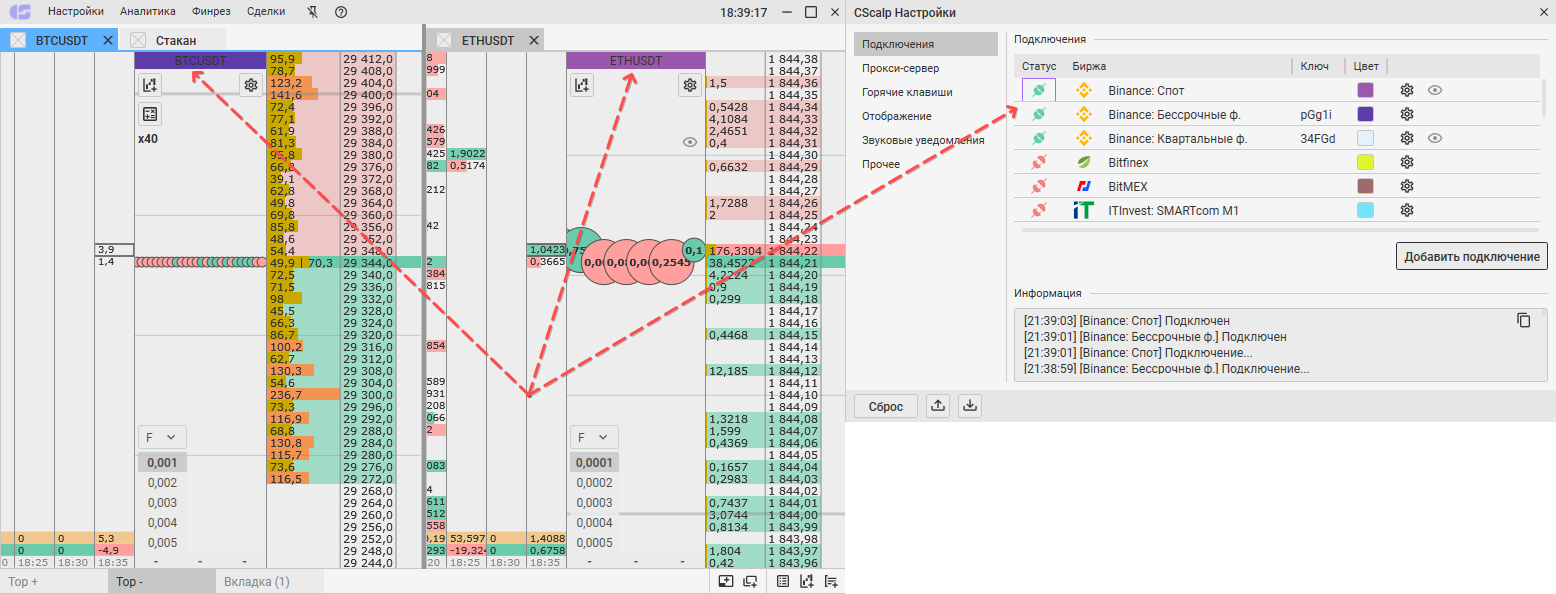Toggle eye visibility for Binance Spot

click(1435, 90)
